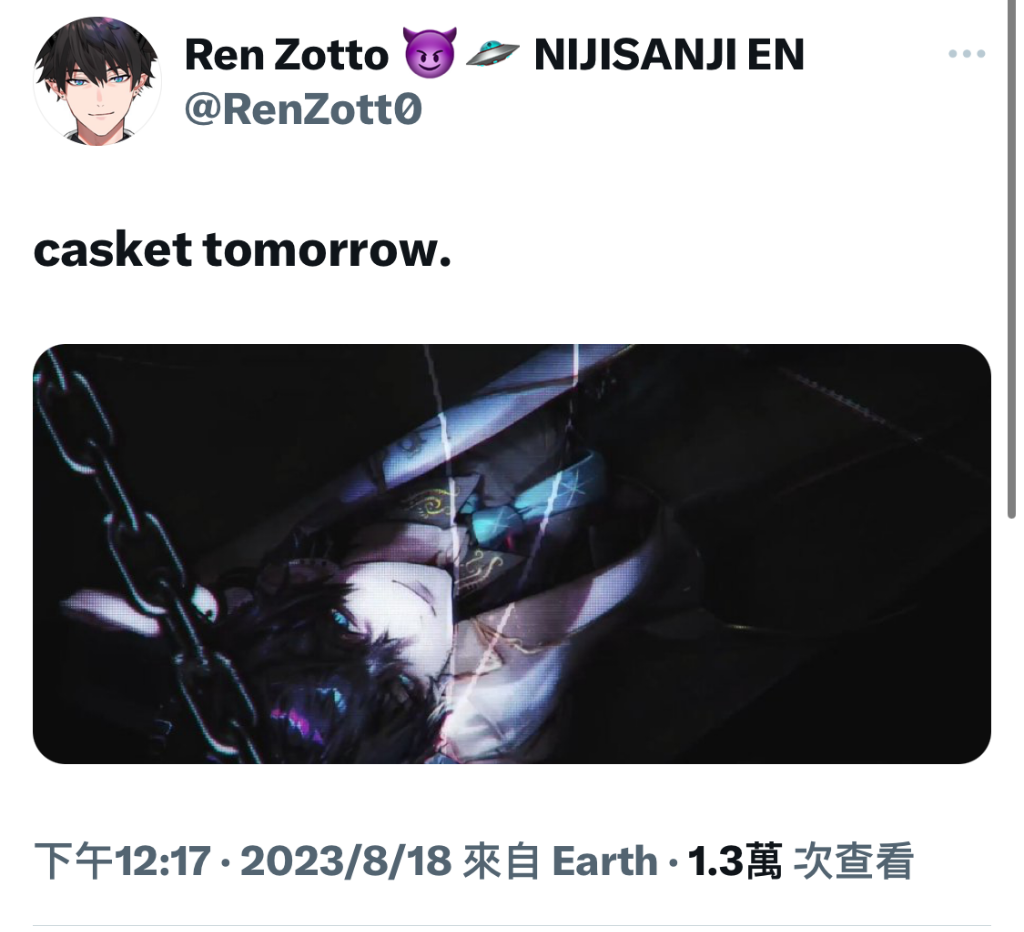Click the 次查看 views label
Viewport: 1024px width, 932px height.
853,861
